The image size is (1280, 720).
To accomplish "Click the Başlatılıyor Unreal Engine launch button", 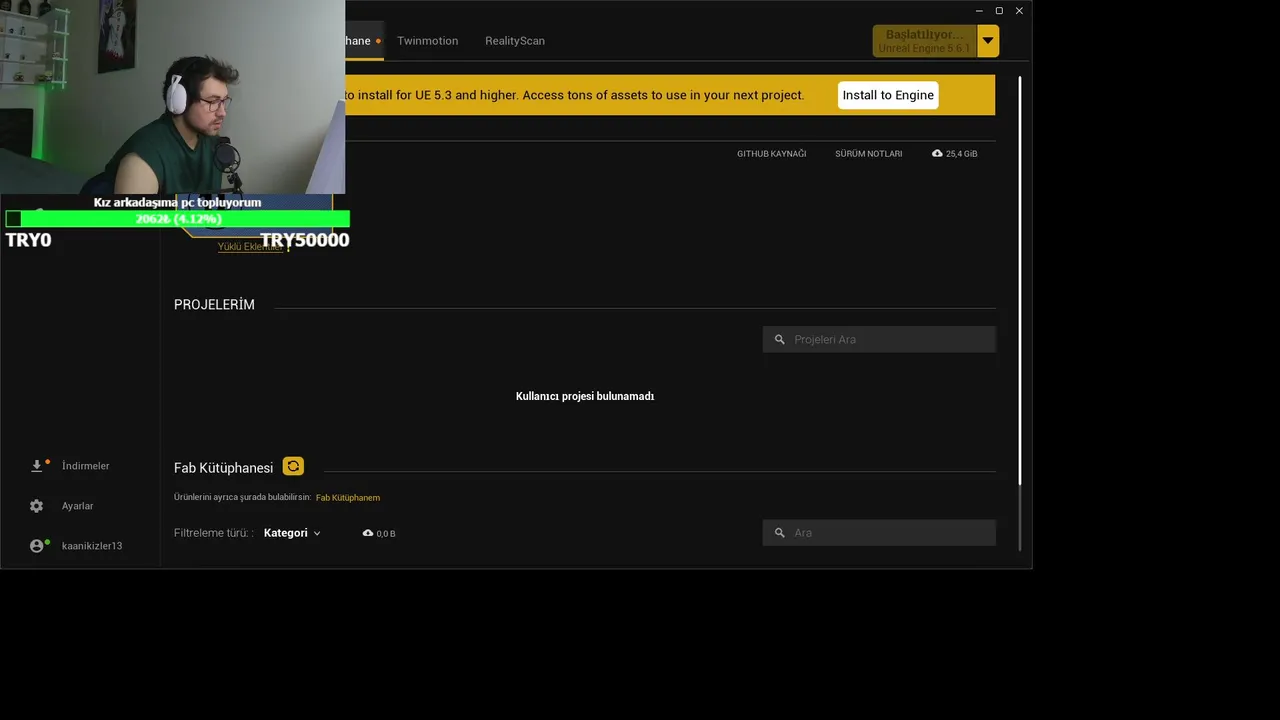I will point(925,41).
